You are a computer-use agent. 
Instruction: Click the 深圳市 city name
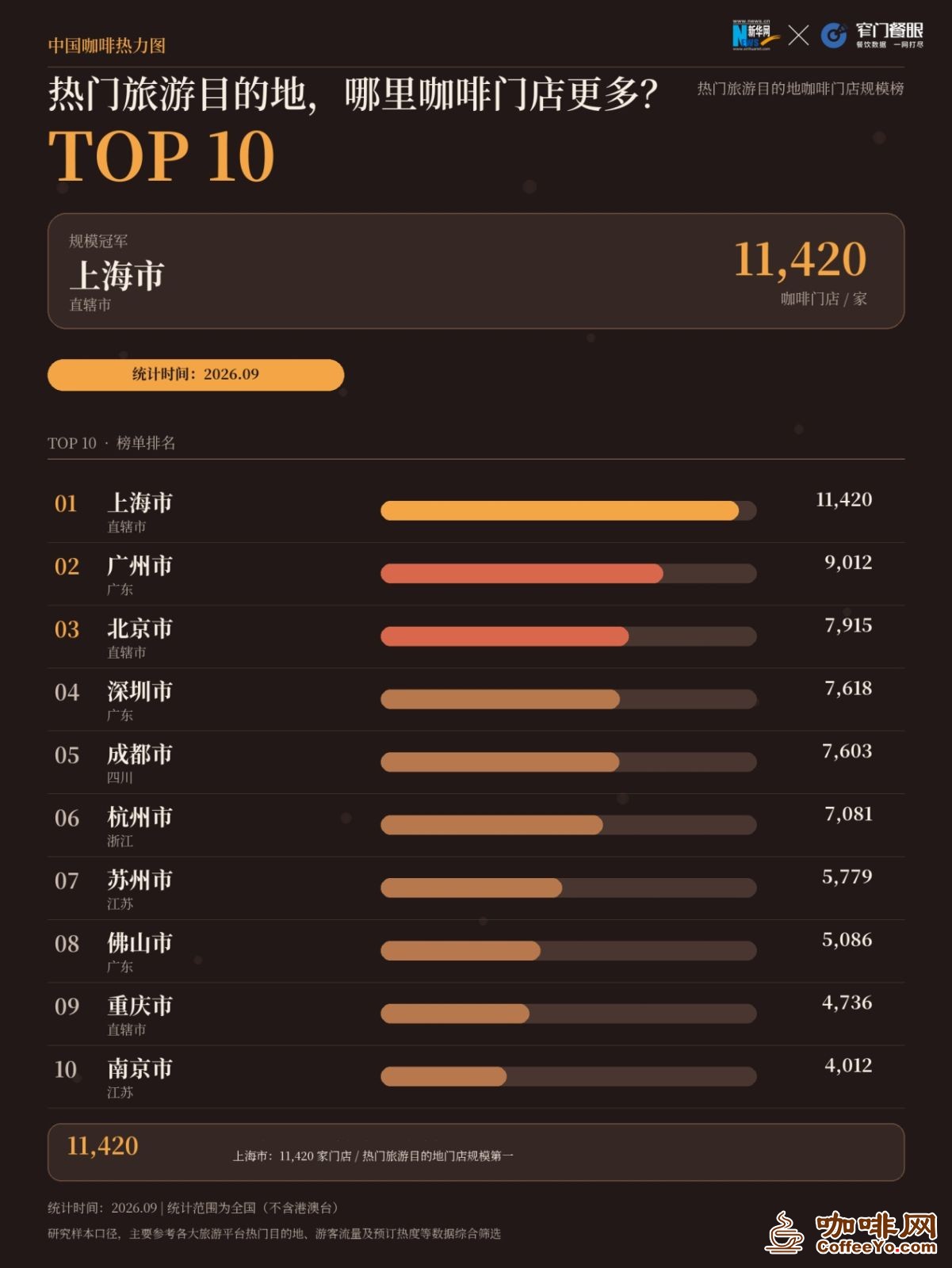(140, 692)
